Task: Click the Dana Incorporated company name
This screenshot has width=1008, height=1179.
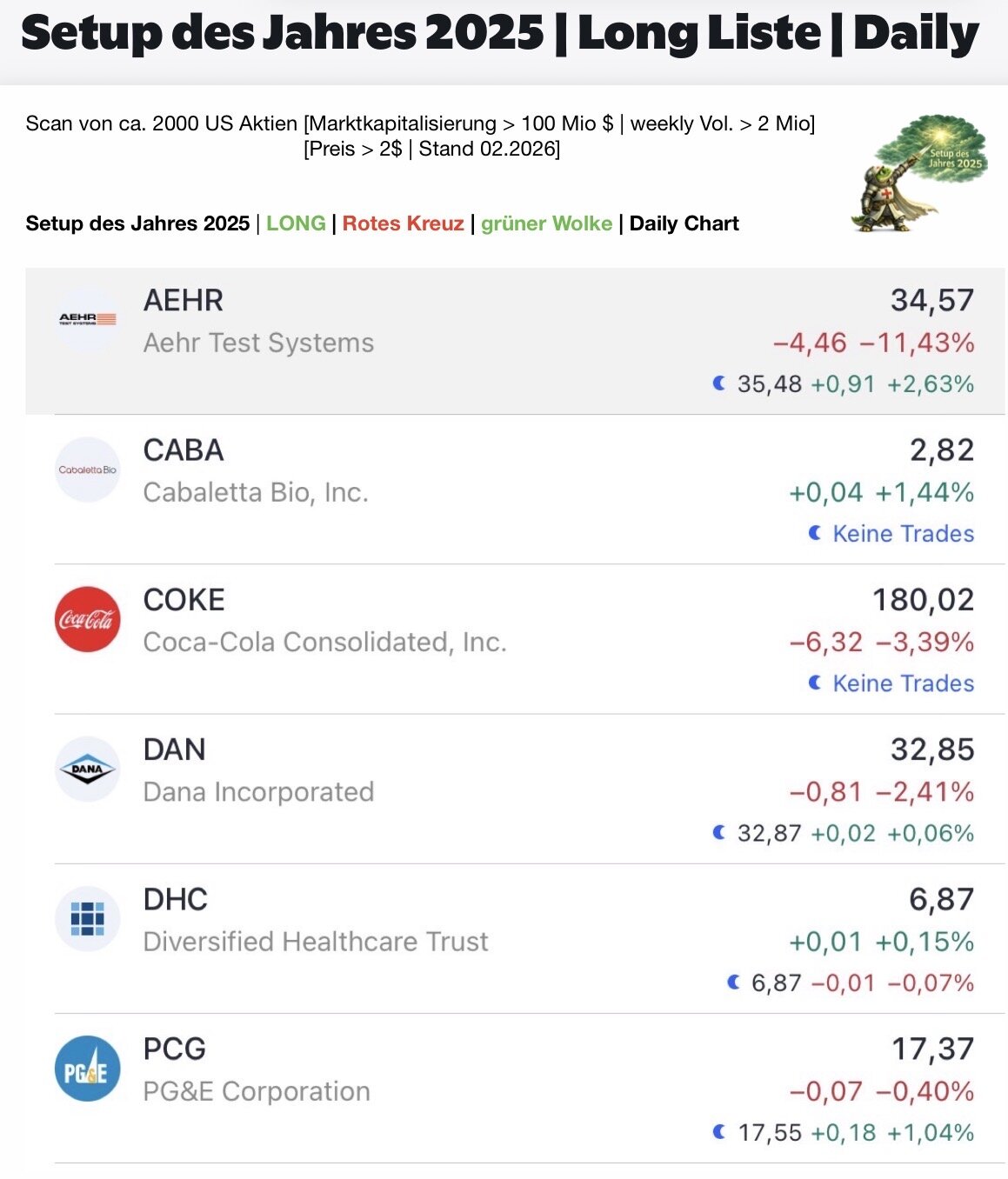Action: 258,792
